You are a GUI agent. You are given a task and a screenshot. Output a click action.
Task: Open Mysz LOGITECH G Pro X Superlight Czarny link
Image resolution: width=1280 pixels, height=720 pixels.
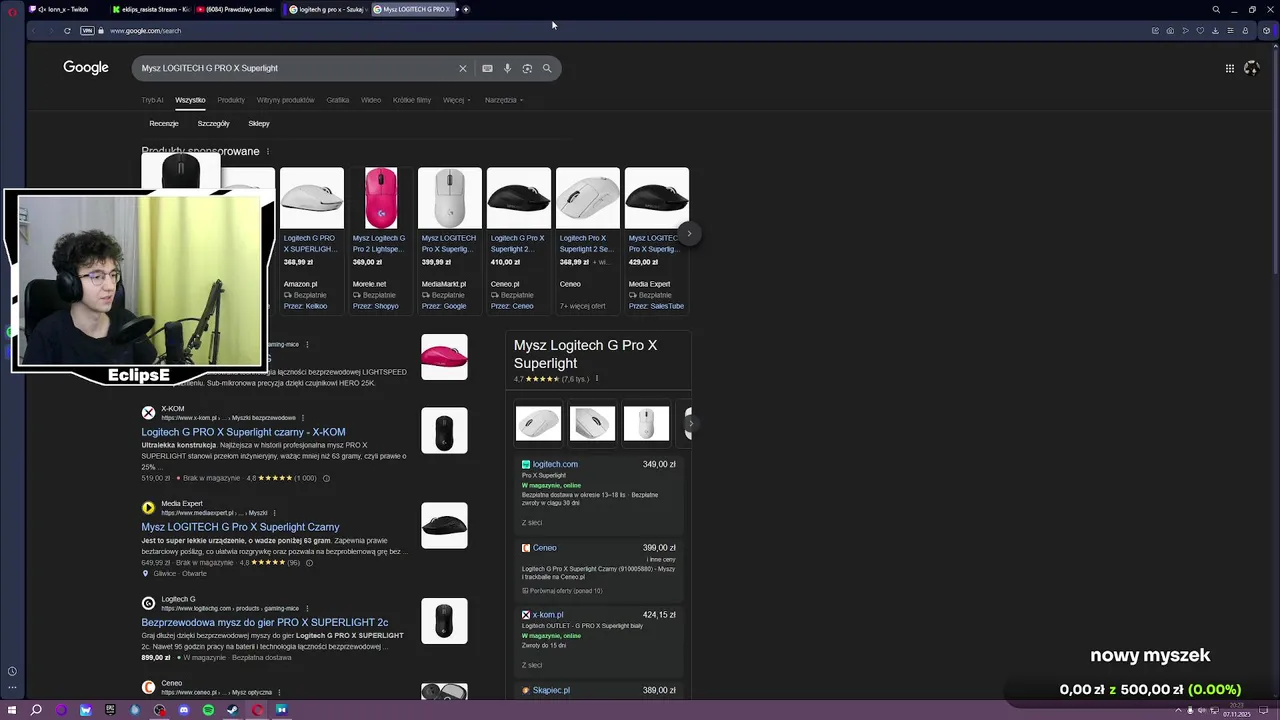pyautogui.click(x=240, y=527)
